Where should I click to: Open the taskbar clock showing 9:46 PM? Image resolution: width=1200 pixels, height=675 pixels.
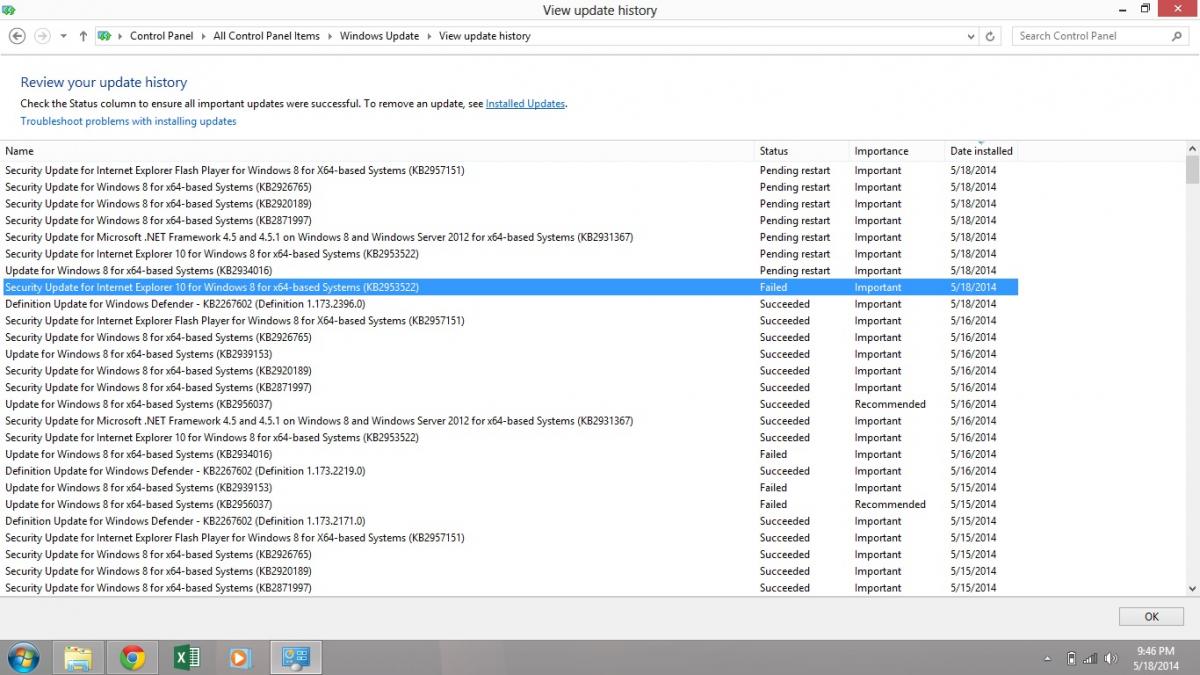click(x=1155, y=657)
